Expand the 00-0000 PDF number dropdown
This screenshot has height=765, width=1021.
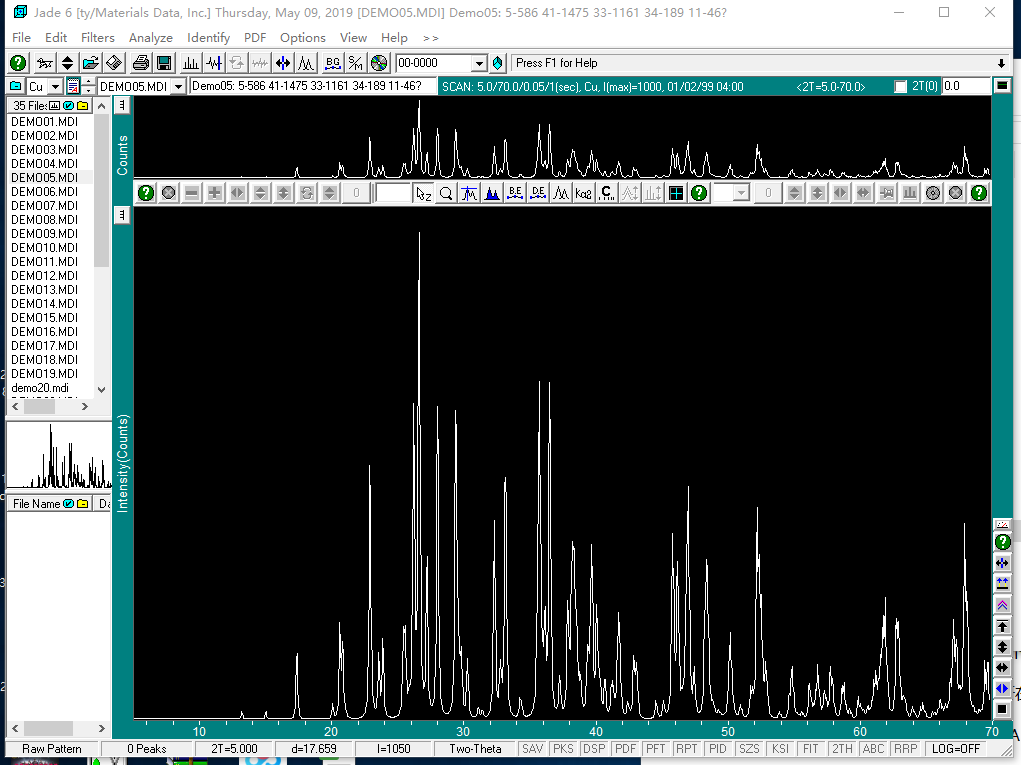479,63
